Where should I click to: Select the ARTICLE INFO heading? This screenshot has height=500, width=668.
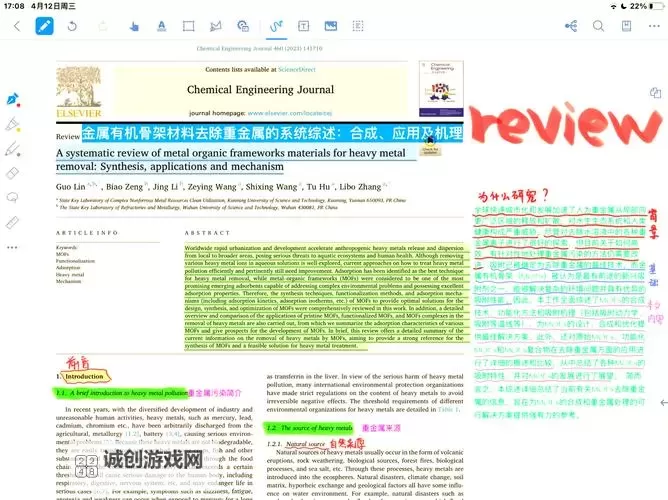(87, 233)
